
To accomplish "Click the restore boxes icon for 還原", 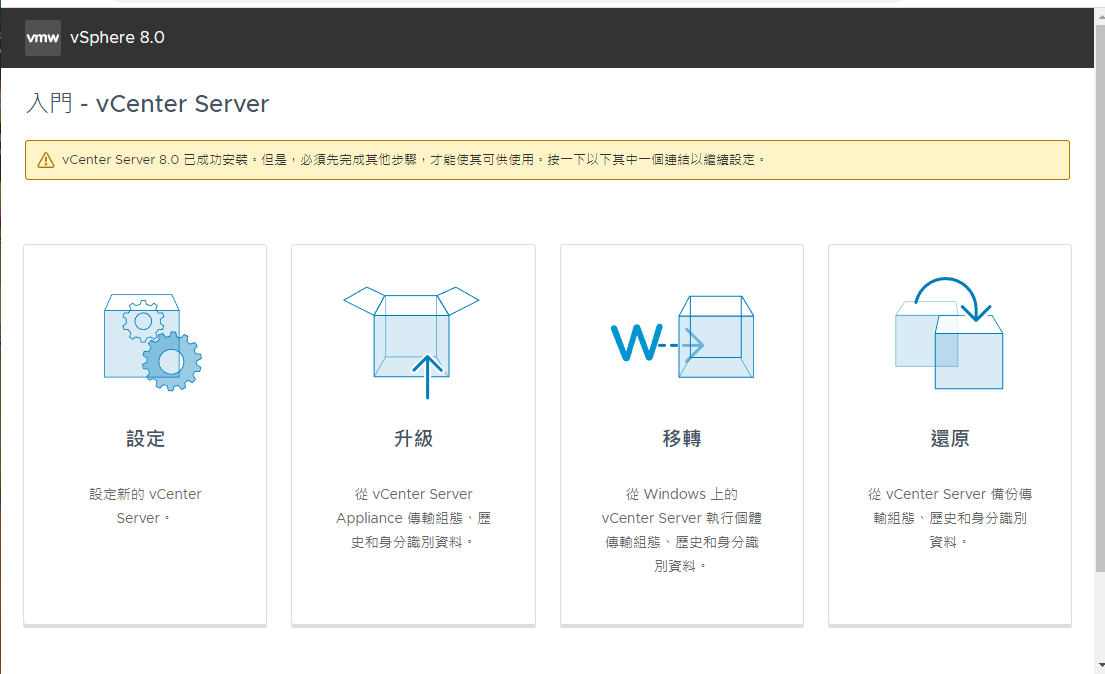I will tap(949, 333).
